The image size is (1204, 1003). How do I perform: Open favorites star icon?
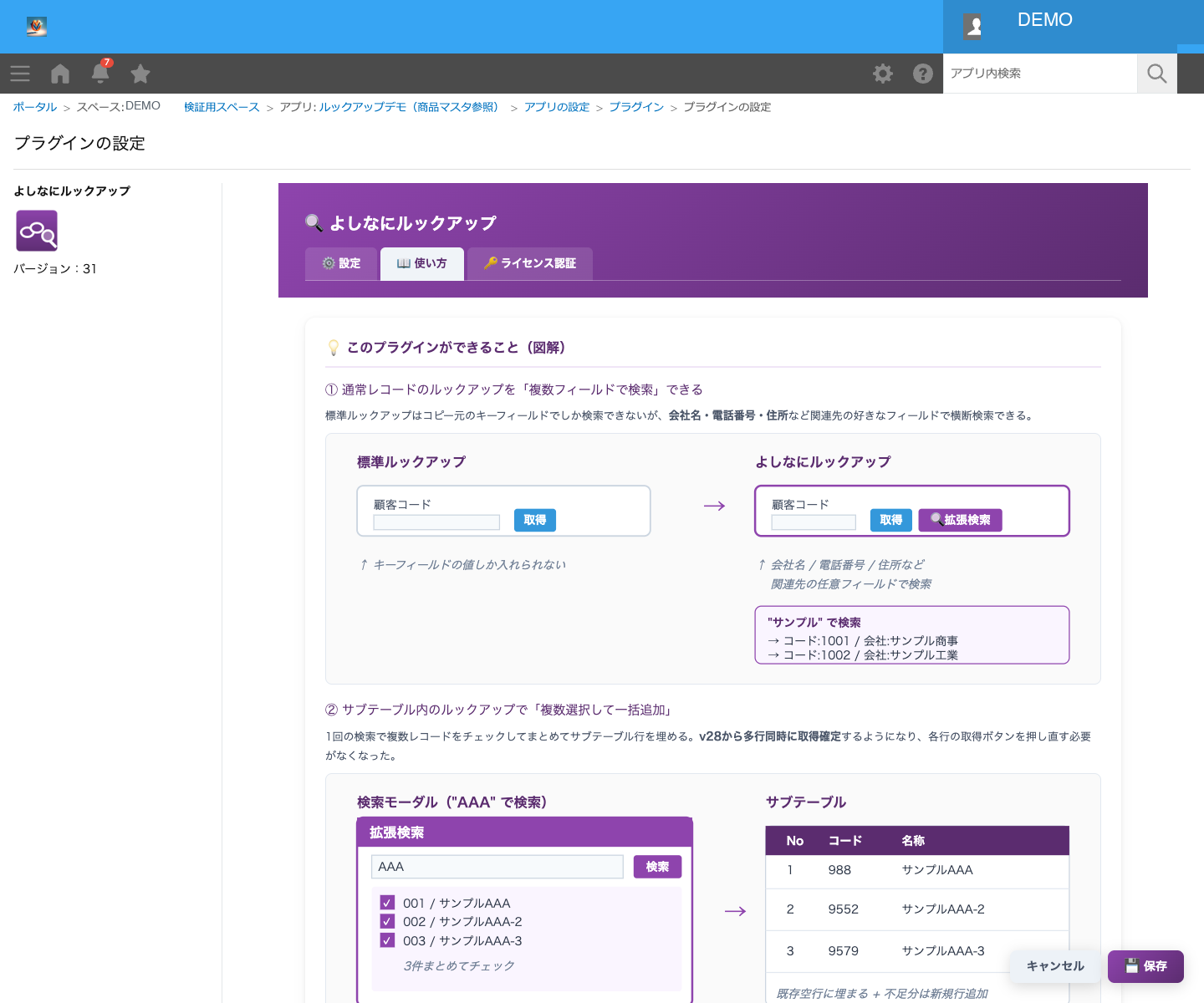[x=140, y=74]
